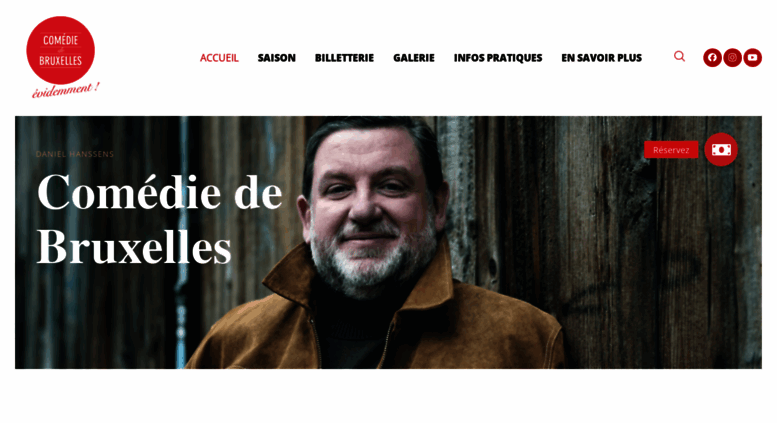Click the red Réservez button
This screenshot has width=777, height=423.
point(671,150)
